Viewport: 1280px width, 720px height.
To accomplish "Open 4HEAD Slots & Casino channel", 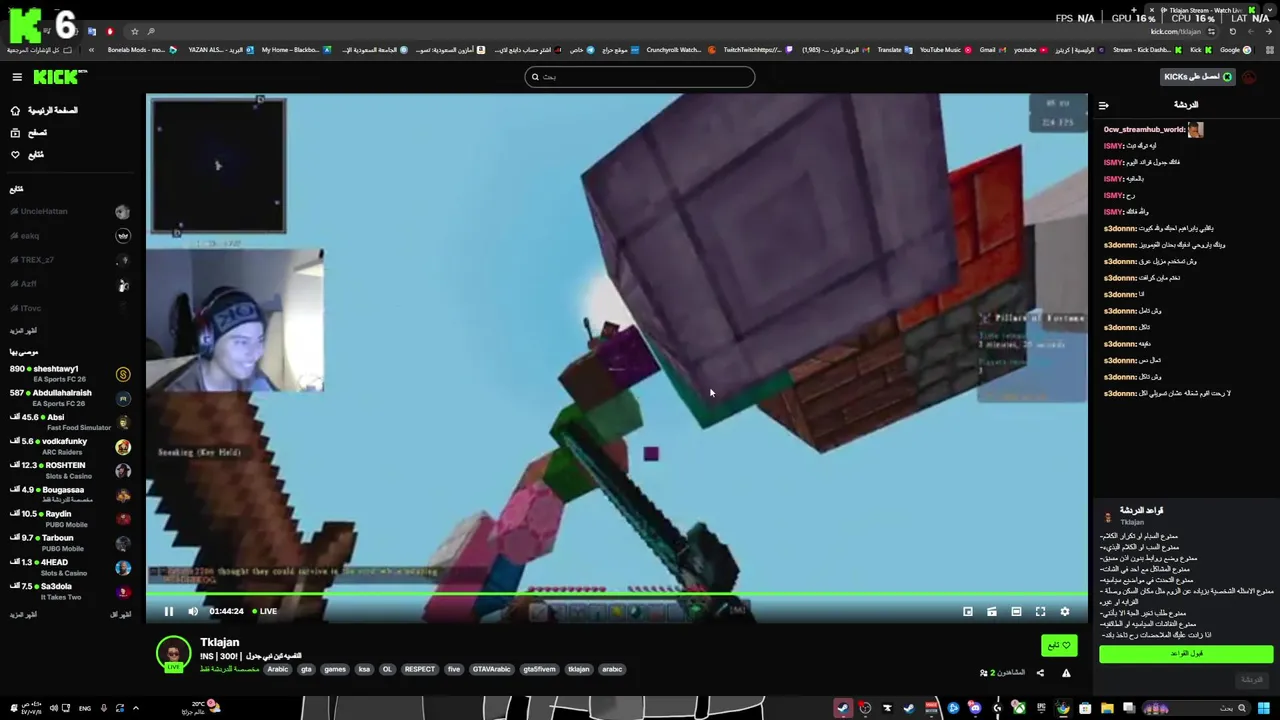I will (x=70, y=567).
